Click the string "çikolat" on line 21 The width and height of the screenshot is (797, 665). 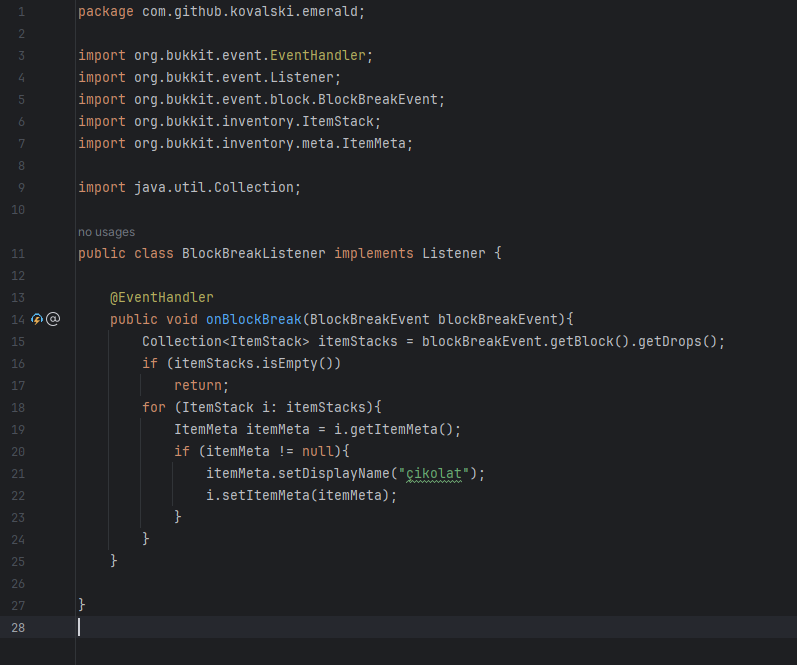pos(434,473)
